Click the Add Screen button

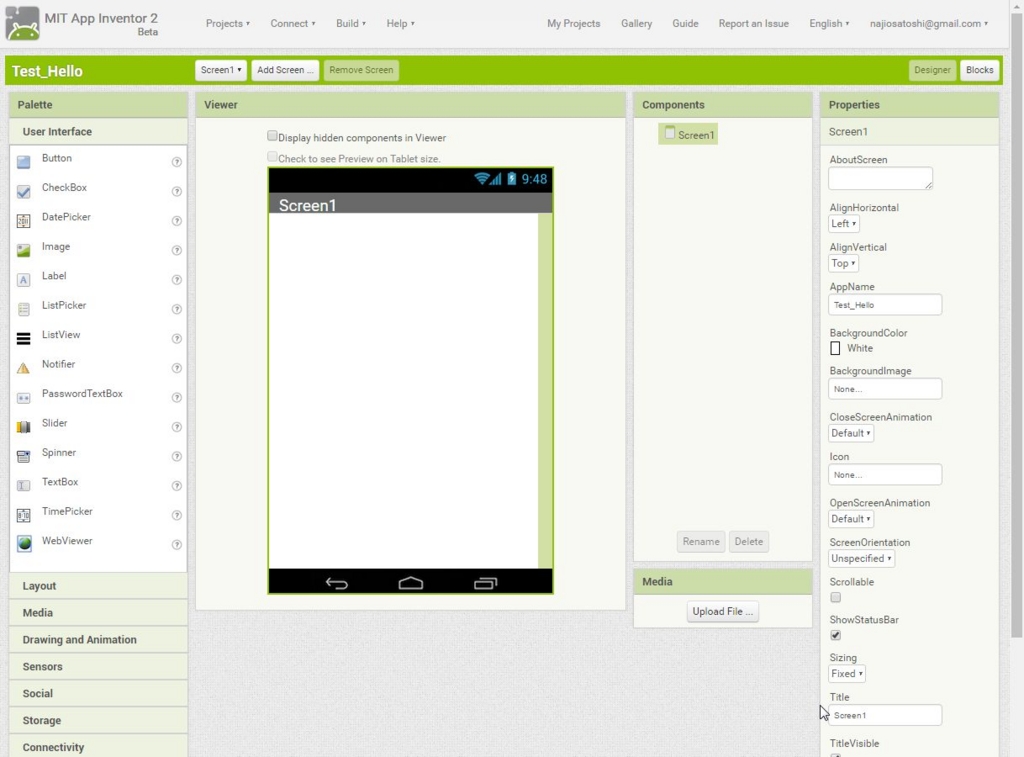click(x=285, y=70)
